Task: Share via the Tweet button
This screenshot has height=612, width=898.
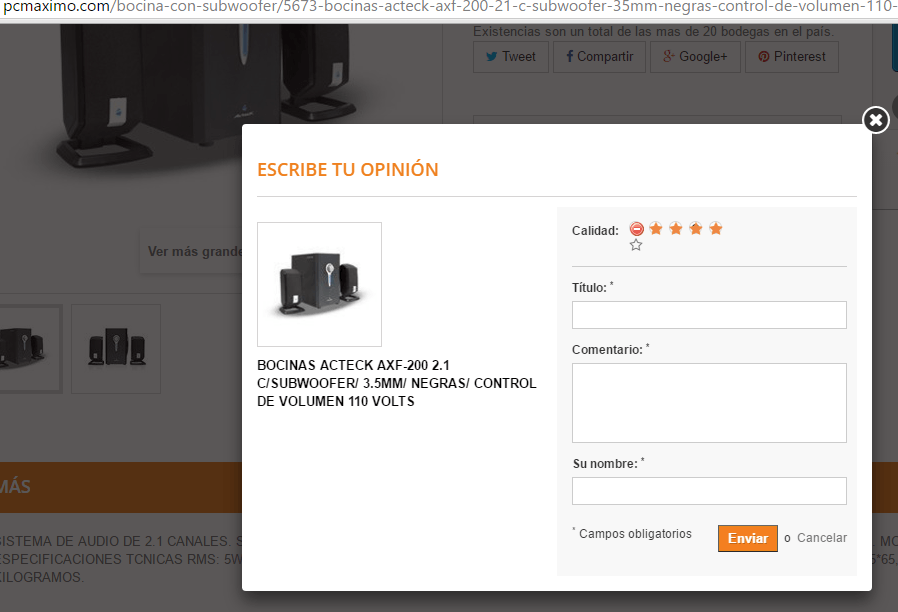Action: coord(511,57)
